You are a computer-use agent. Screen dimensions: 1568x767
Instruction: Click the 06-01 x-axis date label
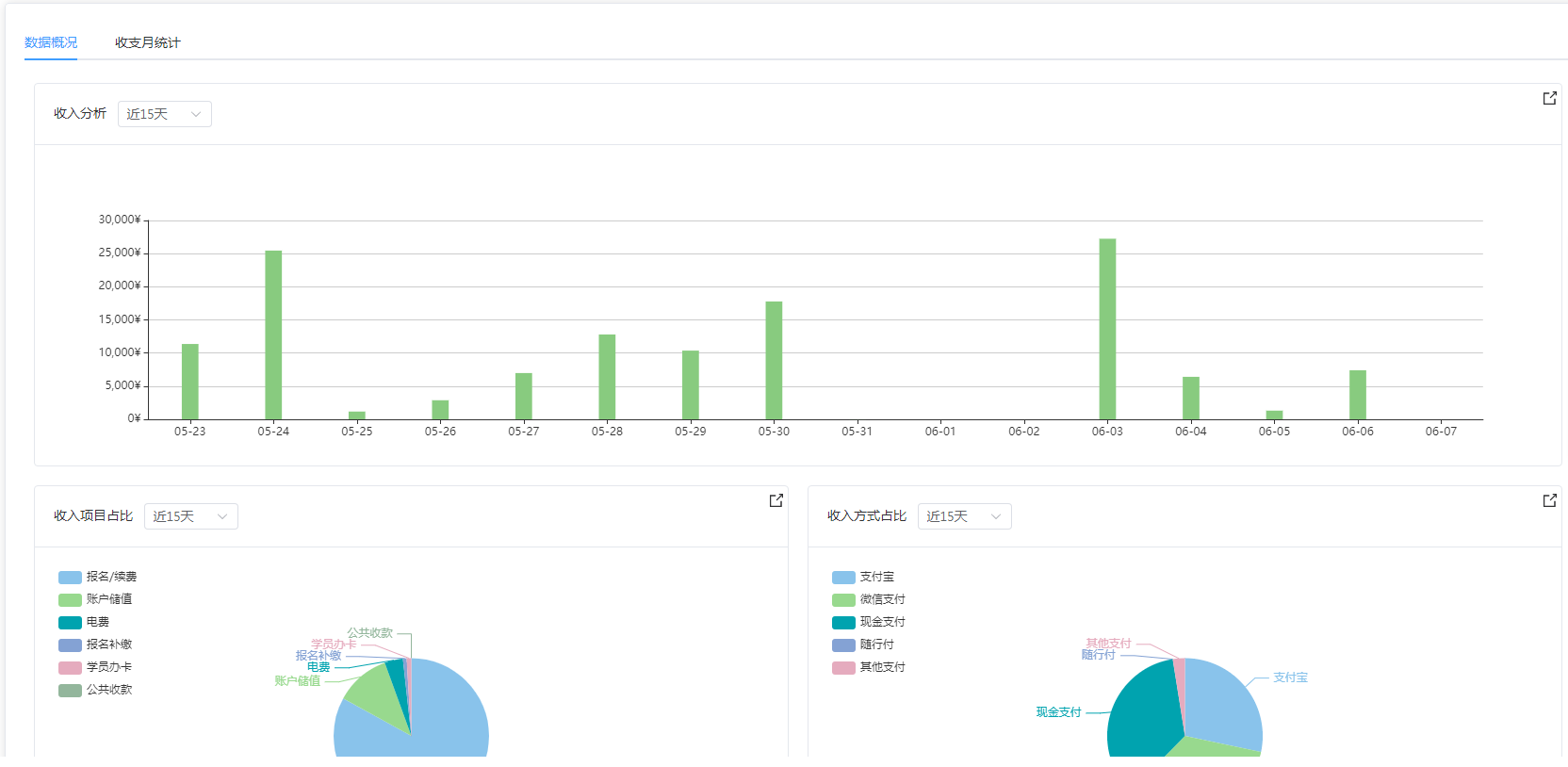pyautogui.click(x=940, y=432)
